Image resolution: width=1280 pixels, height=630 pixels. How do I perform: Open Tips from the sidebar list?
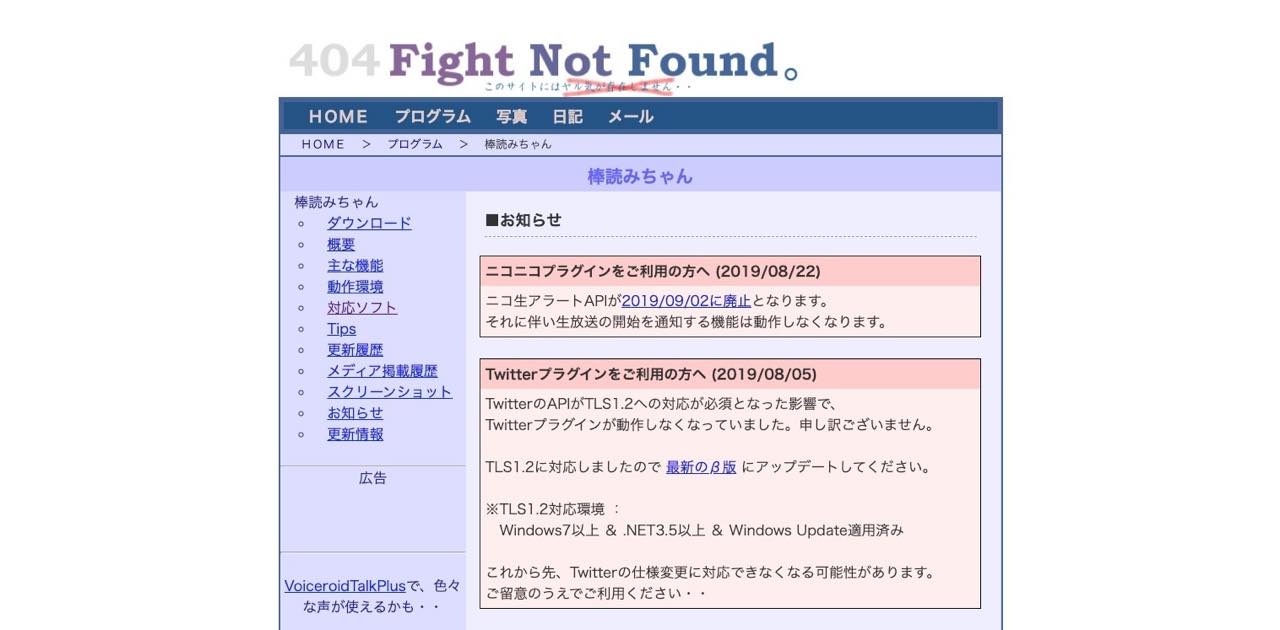(341, 329)
